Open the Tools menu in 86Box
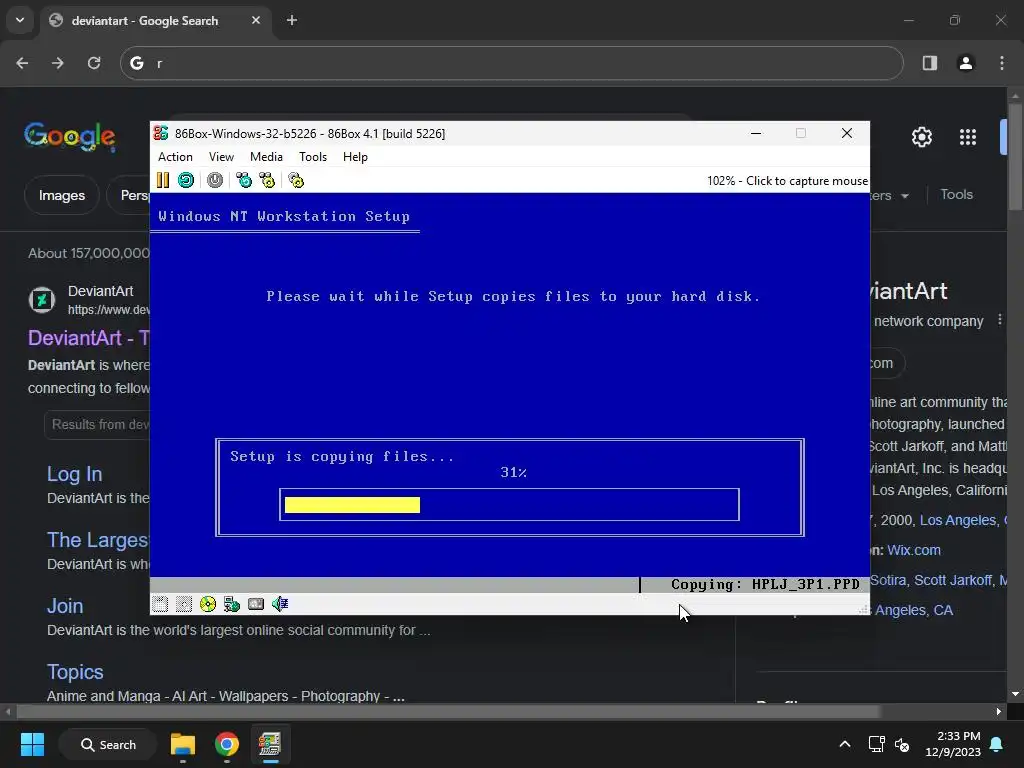 click(x=313, y=157)
